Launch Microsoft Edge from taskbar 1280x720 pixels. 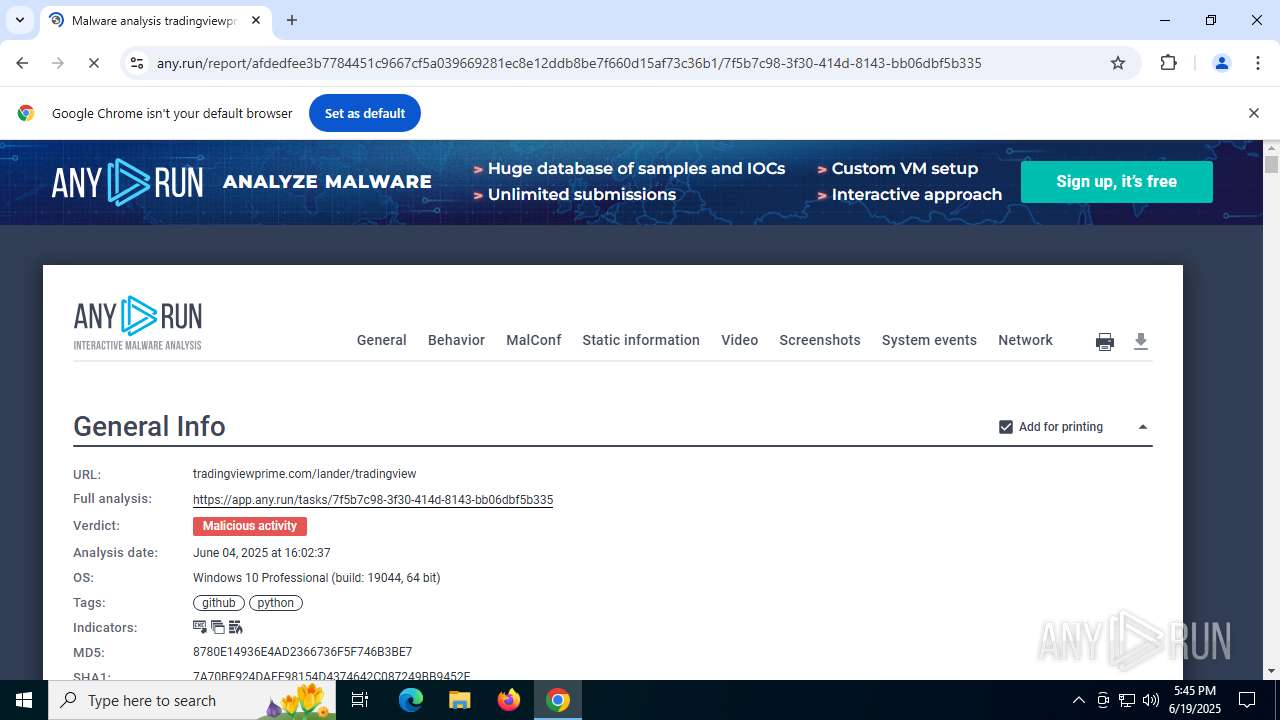click(x=411, y=700)
